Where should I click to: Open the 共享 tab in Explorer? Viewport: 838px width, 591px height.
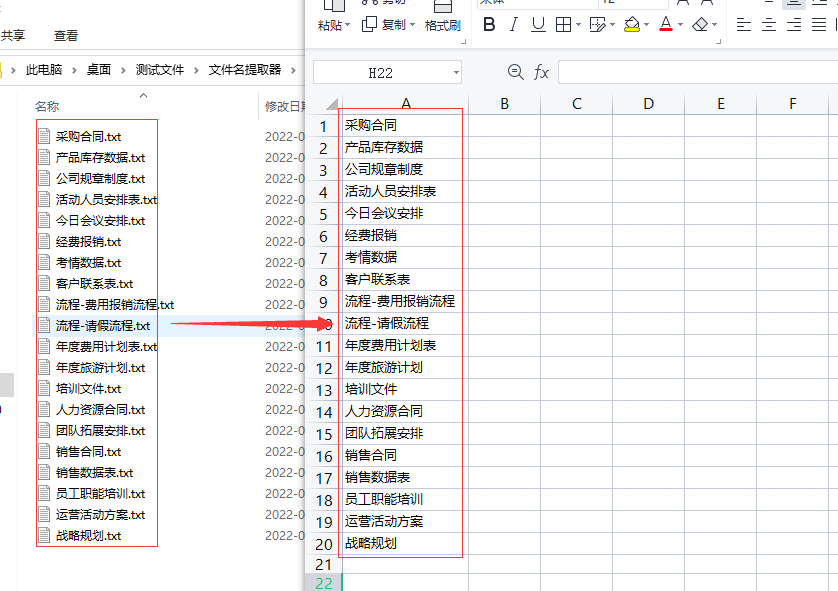pos(13,36)
